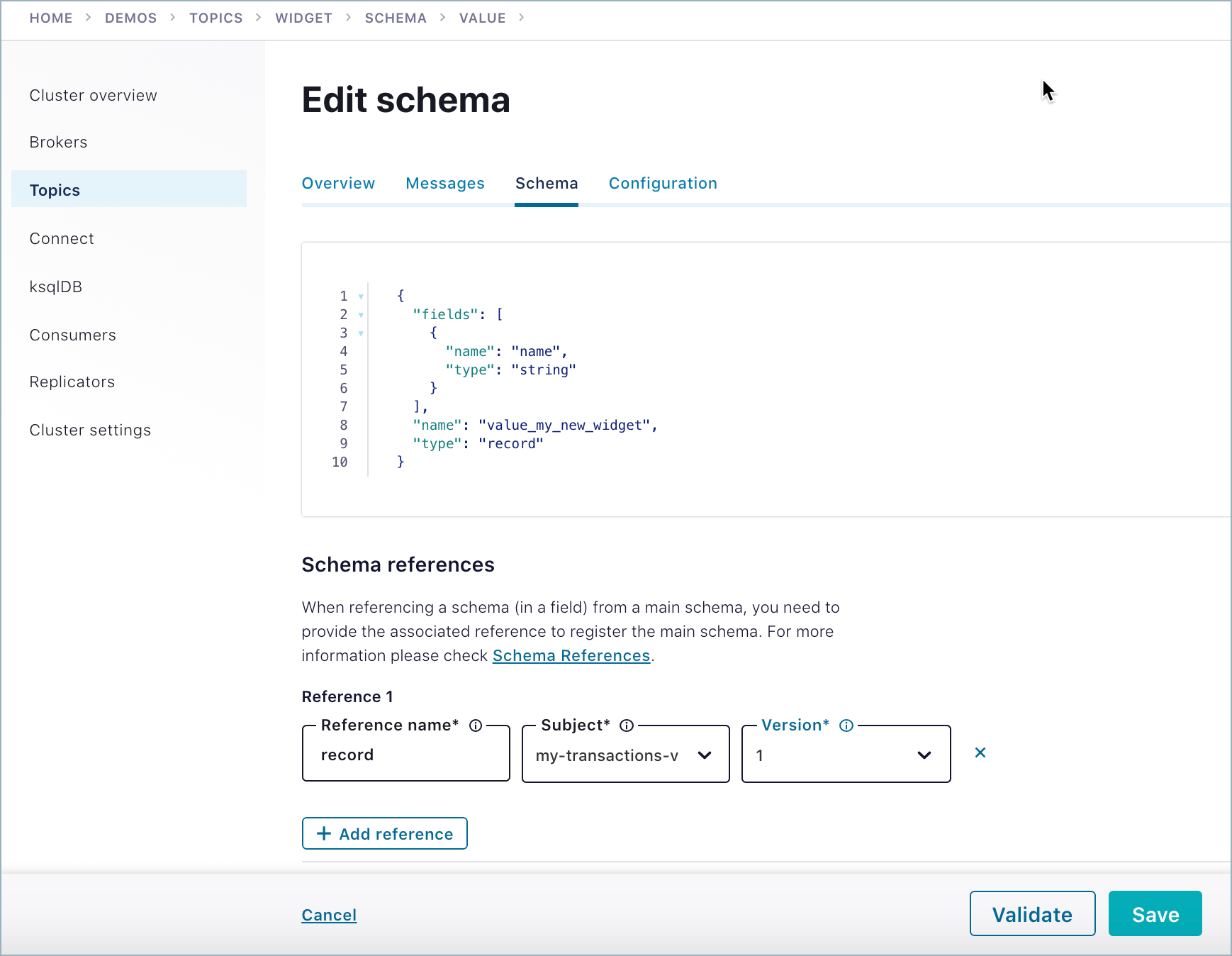Switch to the Overview tab

(338, 184)
